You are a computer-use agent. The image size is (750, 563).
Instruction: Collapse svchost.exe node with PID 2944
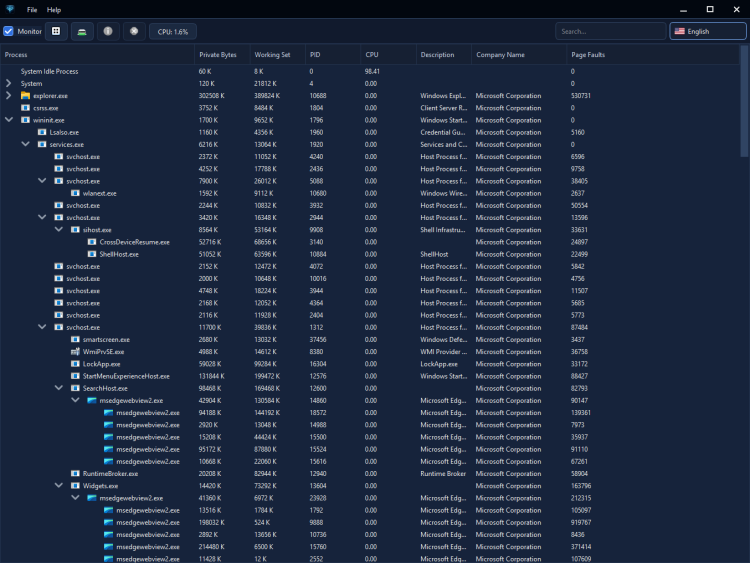tap(42, 217)
